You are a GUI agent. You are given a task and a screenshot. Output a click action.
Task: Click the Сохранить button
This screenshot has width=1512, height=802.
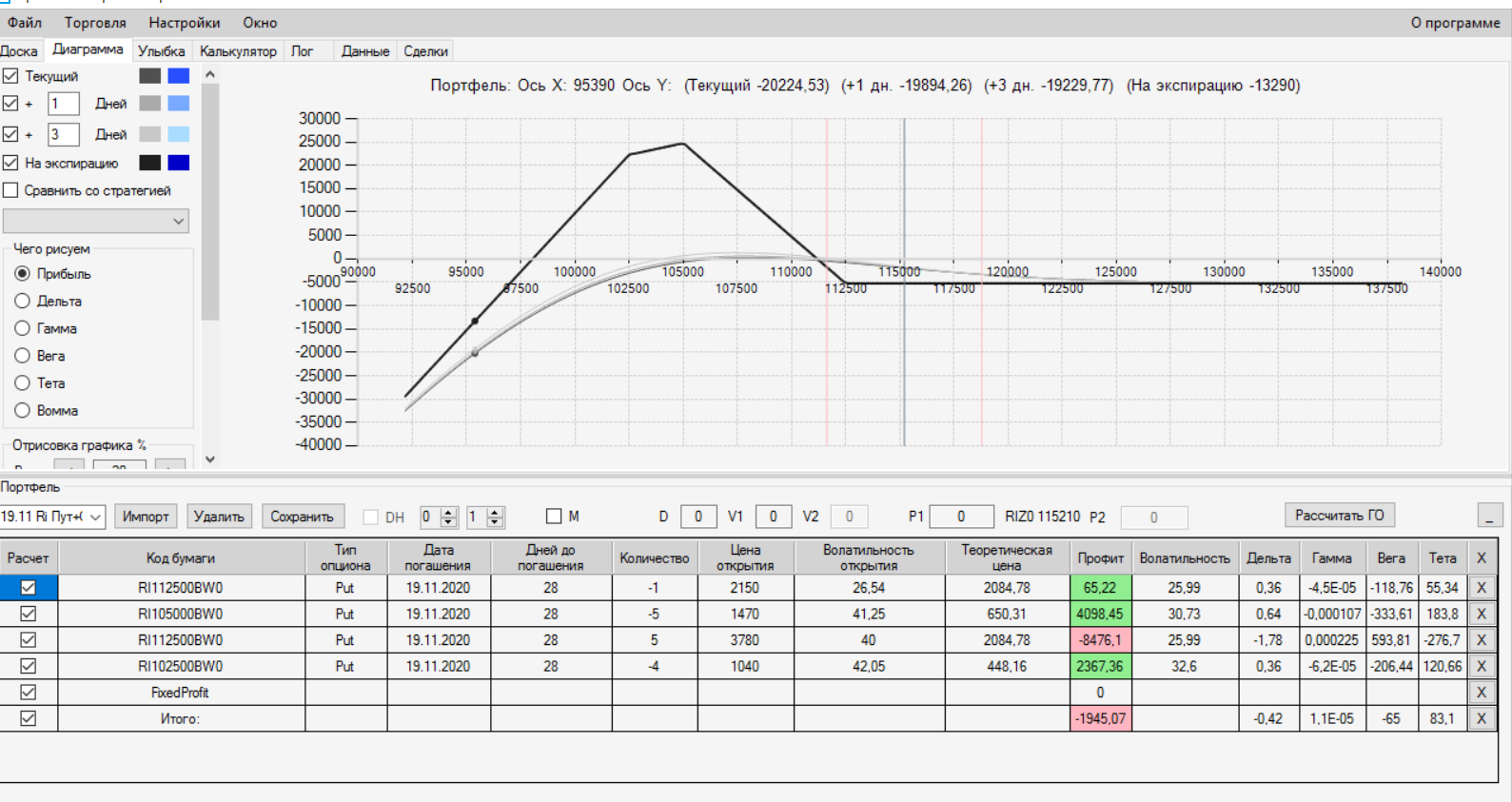point(302,517)
